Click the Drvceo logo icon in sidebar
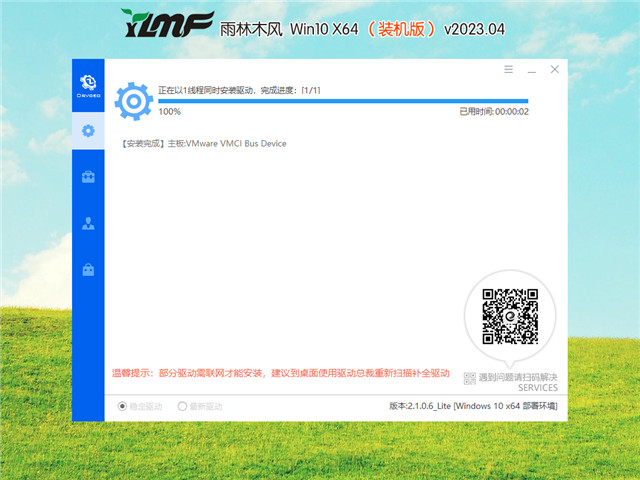Viewport: 640px width, 480px height. 88,86
